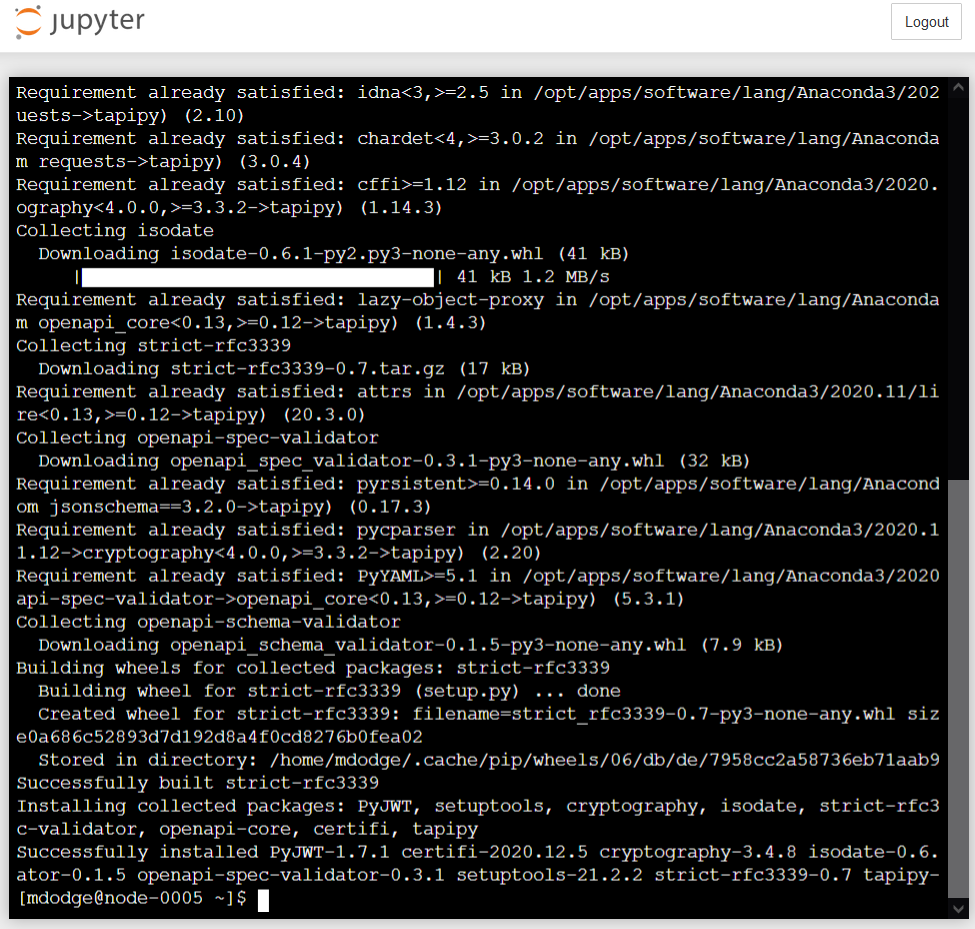Viewport: 975px width, 929px height.
Task: Click the isodate download progress bar
Action: tap(258, 277)
